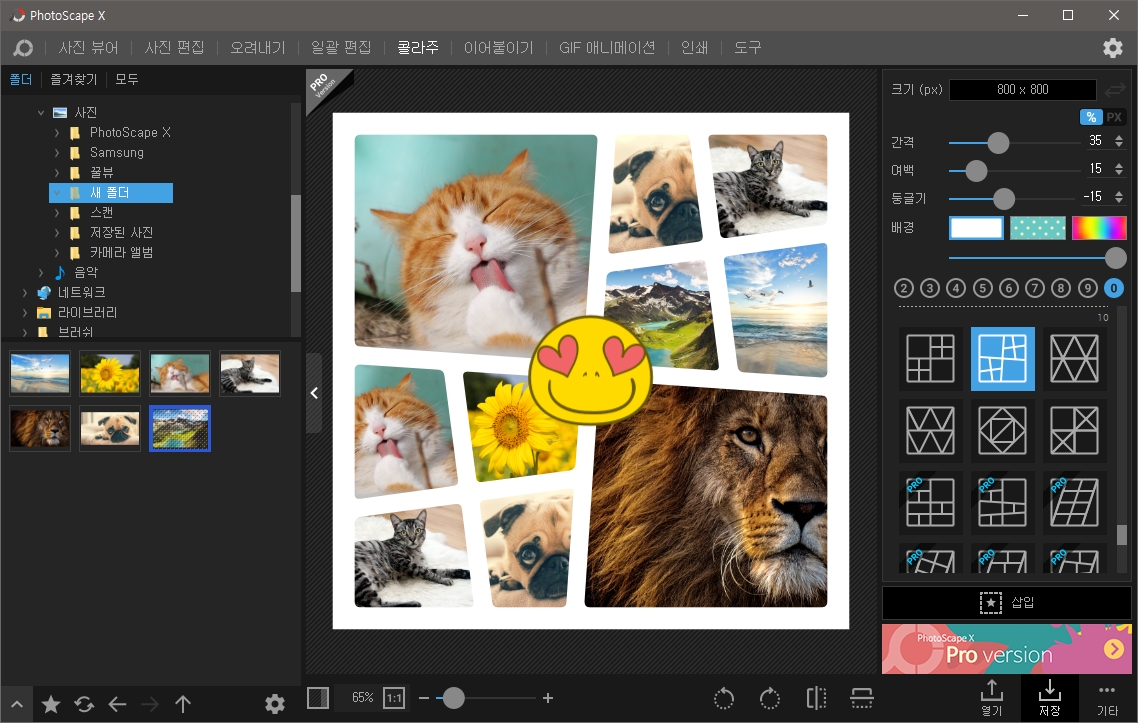Choose 5 photos layout count
1138x723 pixels.
pyautogui.click(x=983, y=288)
